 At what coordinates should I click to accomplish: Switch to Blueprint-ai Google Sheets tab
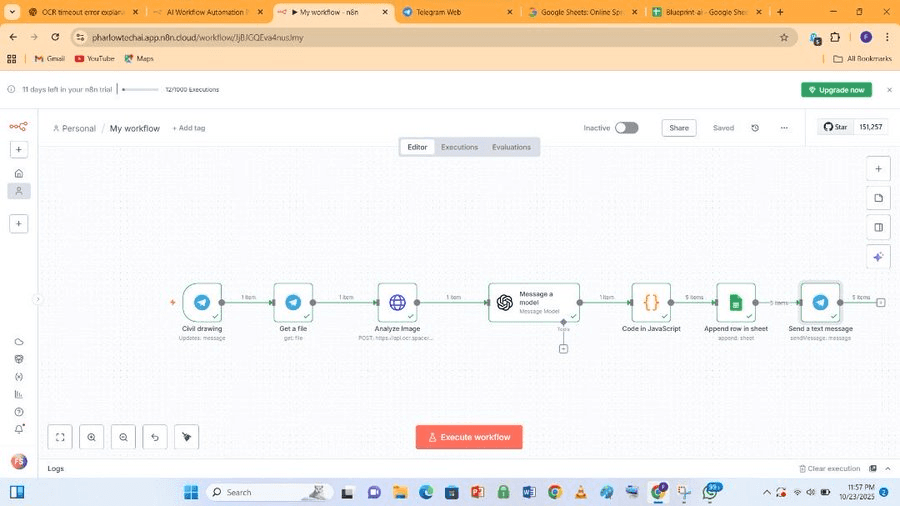706,11
